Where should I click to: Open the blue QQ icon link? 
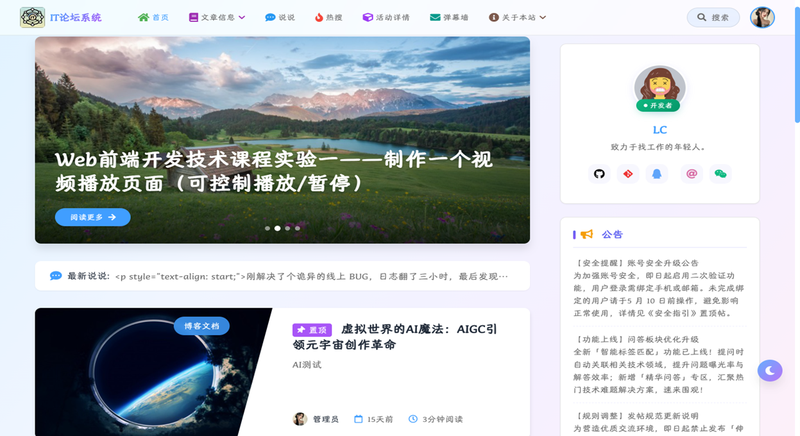point(657,174)
